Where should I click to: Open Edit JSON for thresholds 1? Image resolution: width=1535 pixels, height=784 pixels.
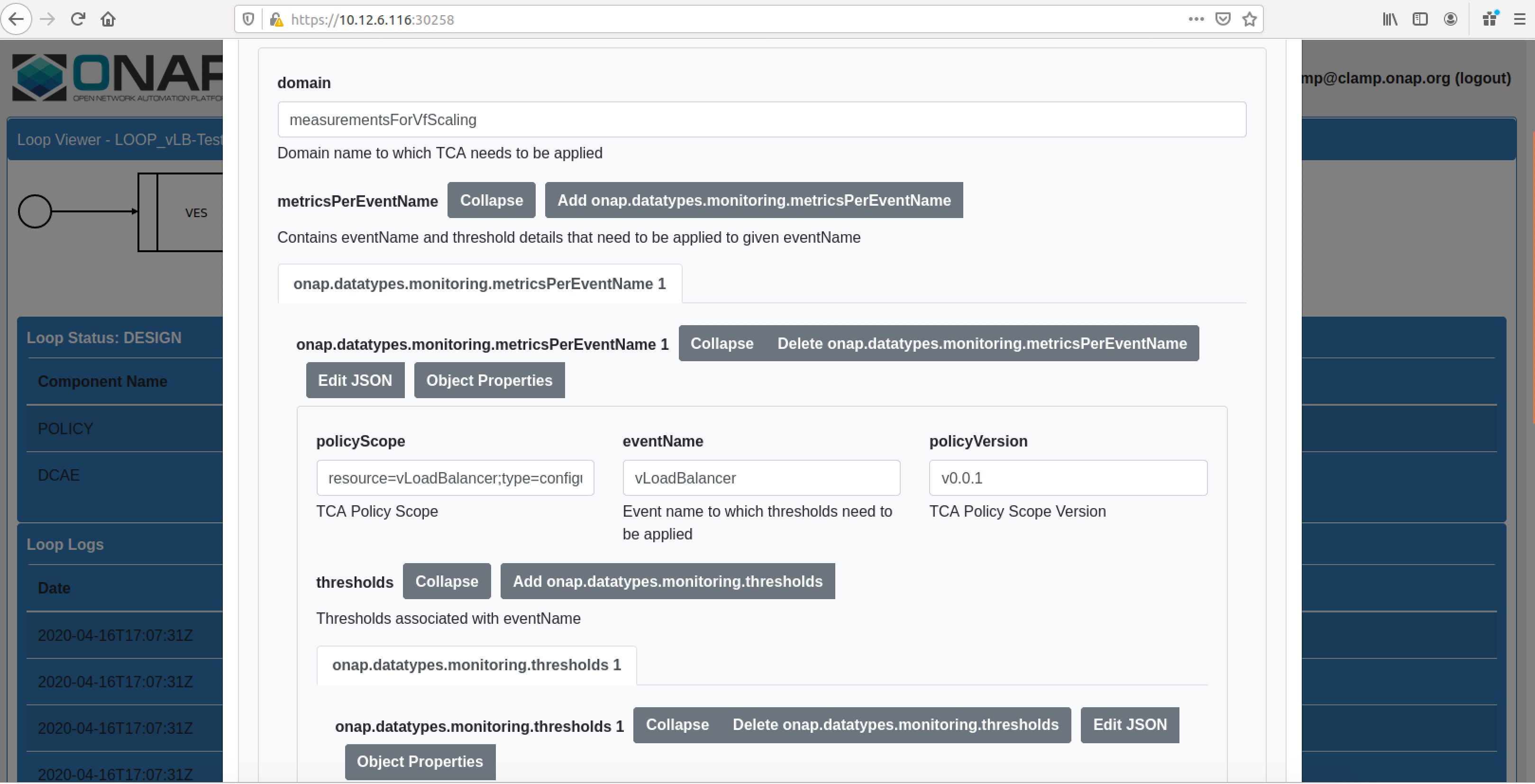1130,725
